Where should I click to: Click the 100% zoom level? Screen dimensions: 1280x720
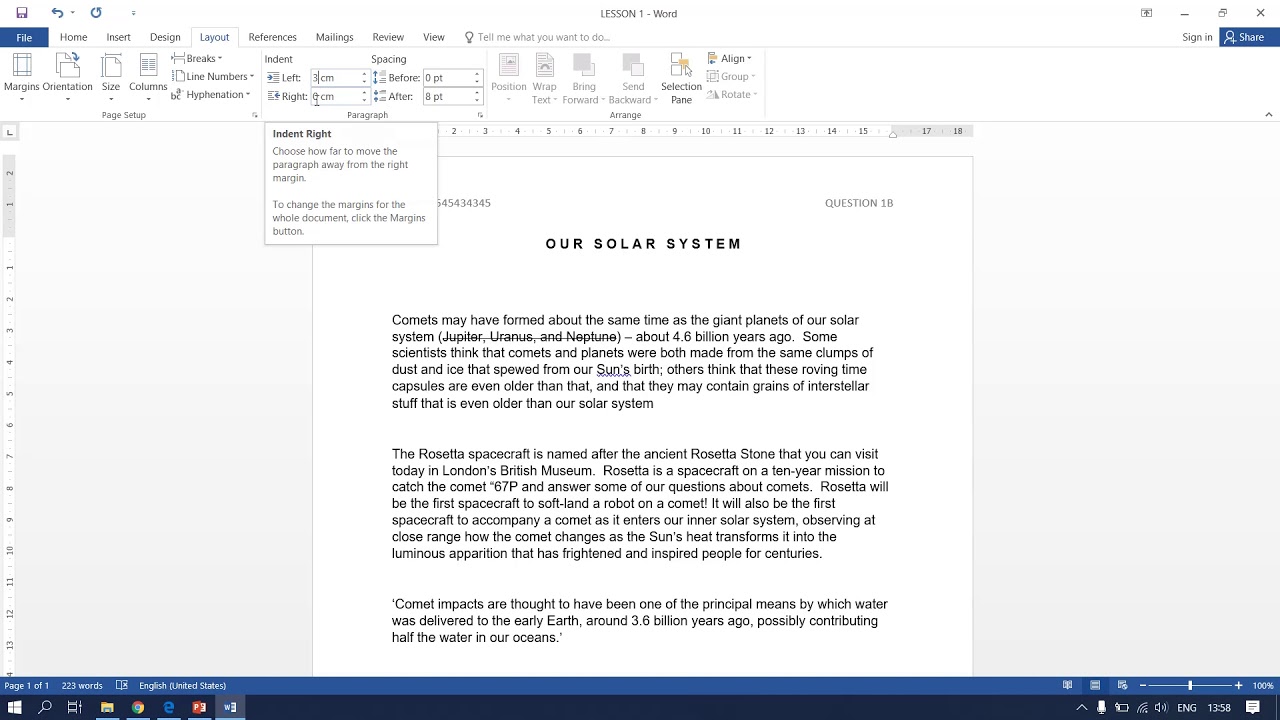click(1263, 686)
